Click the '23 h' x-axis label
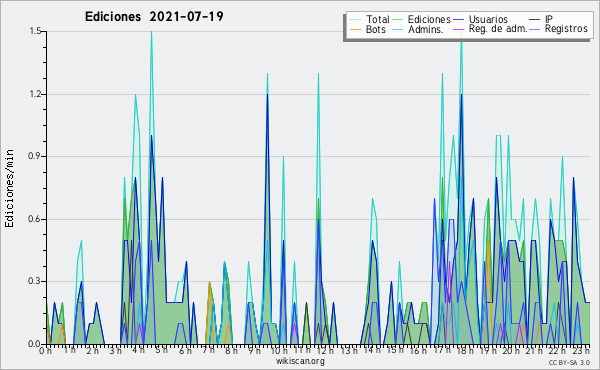Screen dimensions: 600x370 click(x=582, y=351)
